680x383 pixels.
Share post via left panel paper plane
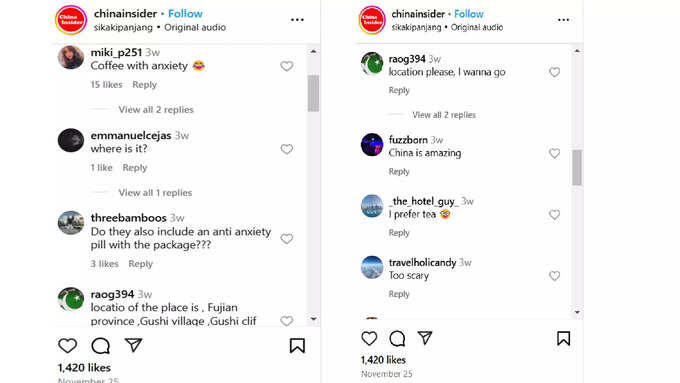(133, 345)
